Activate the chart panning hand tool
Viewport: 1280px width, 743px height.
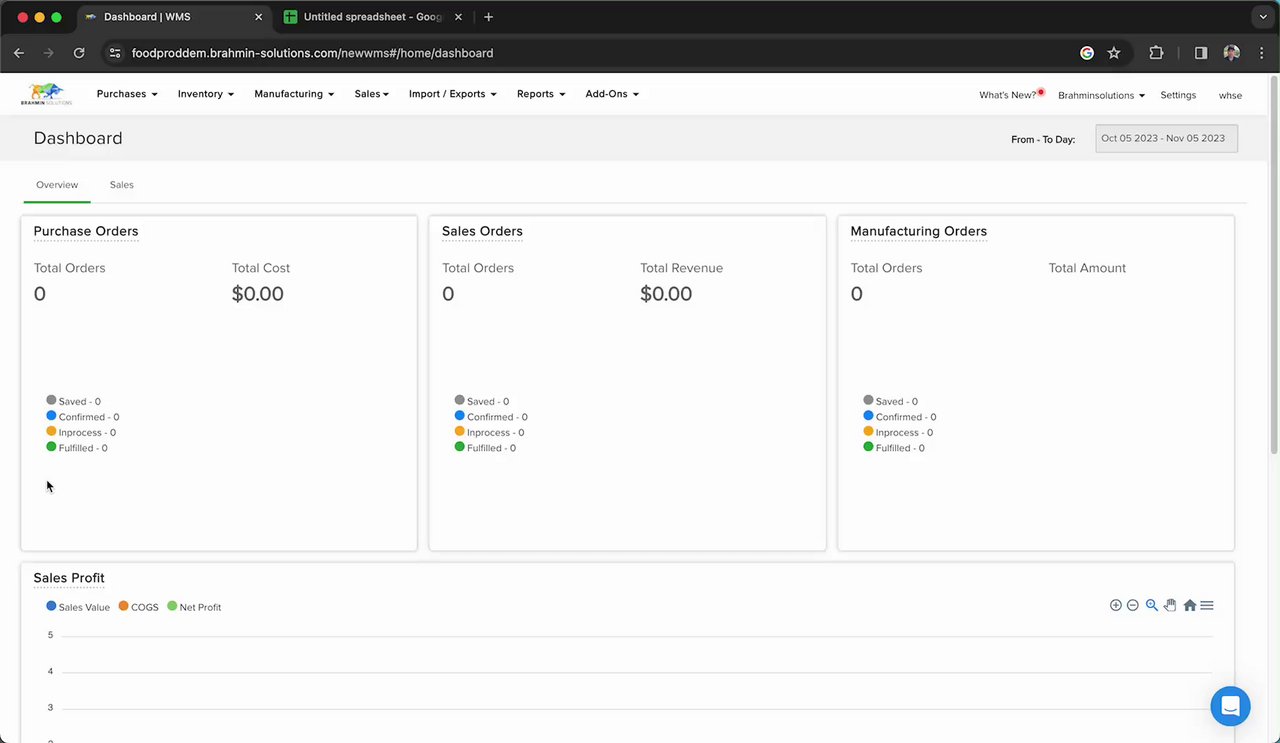[x=1170, y=605]
